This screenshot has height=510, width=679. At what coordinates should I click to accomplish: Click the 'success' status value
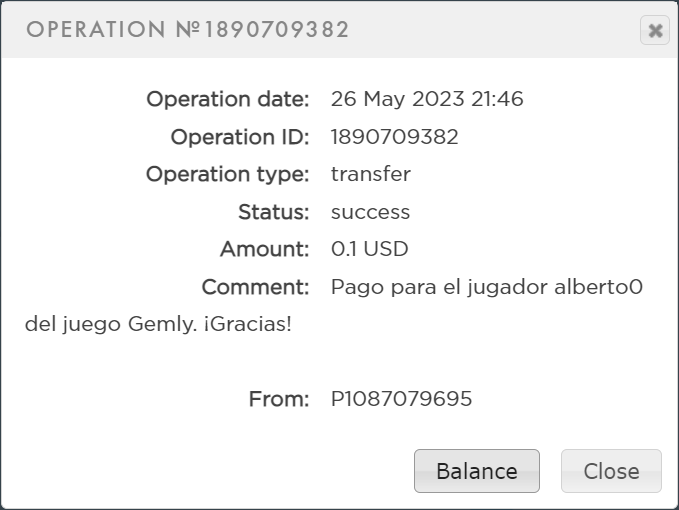click(x=371, y=212)
